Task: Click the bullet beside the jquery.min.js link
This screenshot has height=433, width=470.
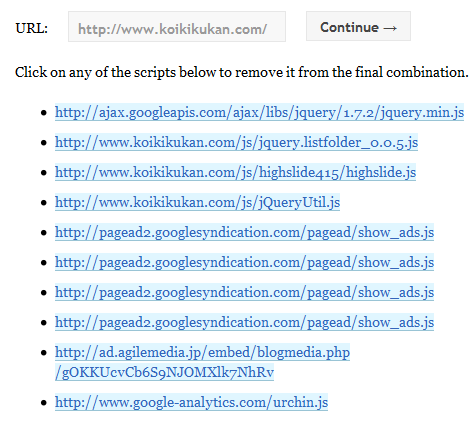Action: 44,113
